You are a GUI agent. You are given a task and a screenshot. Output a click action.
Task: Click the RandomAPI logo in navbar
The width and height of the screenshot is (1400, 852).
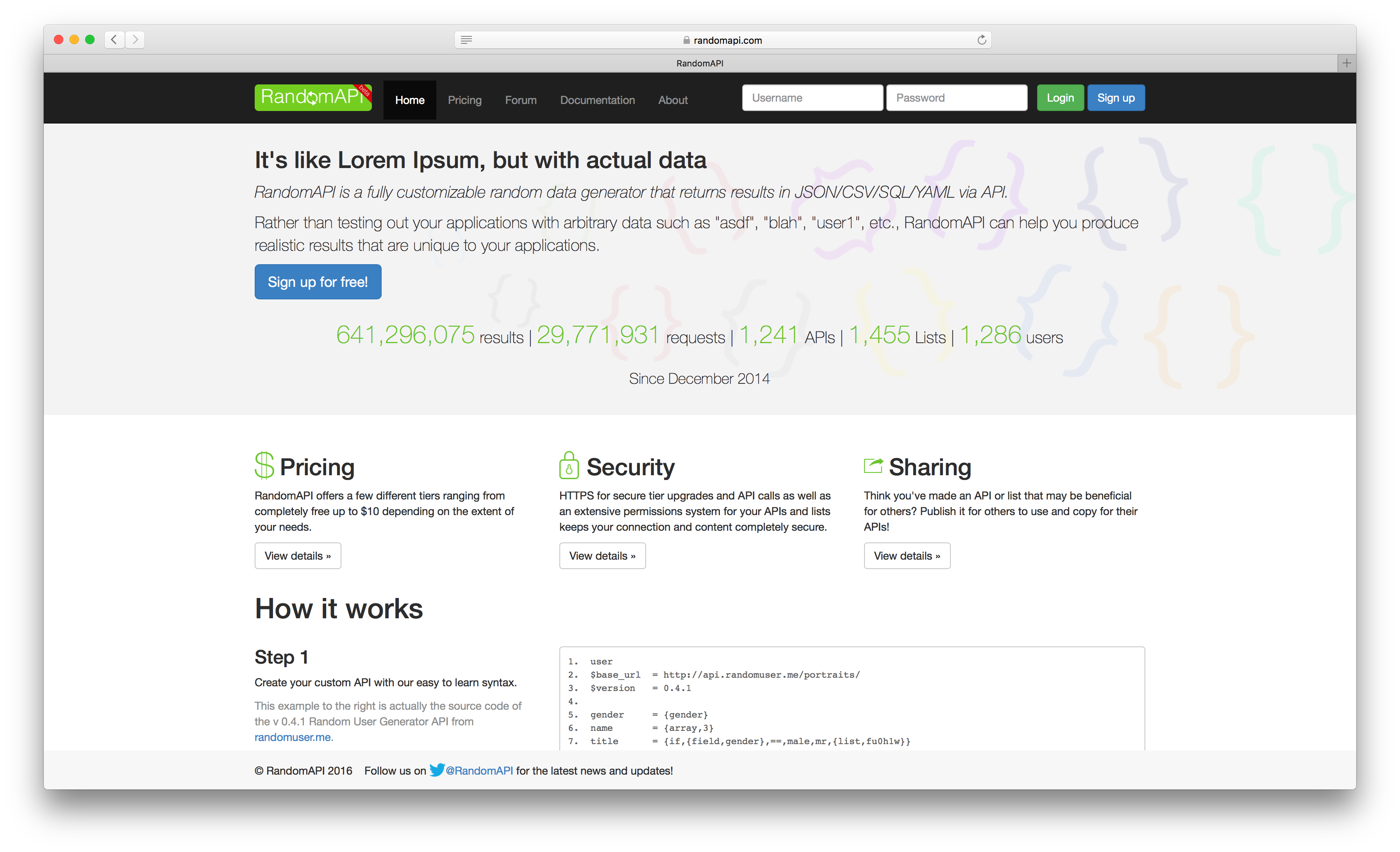click(x=313, y=97)
